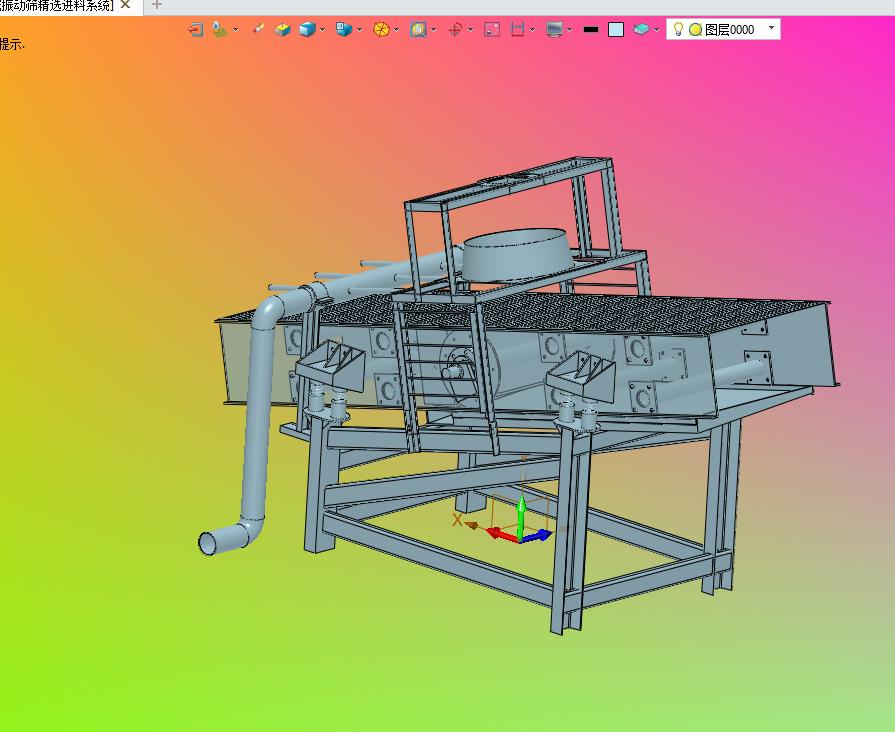Toggle the yellow circle layer indicator
This screenshot has height=732, width=895.
(x=695, y=29)
